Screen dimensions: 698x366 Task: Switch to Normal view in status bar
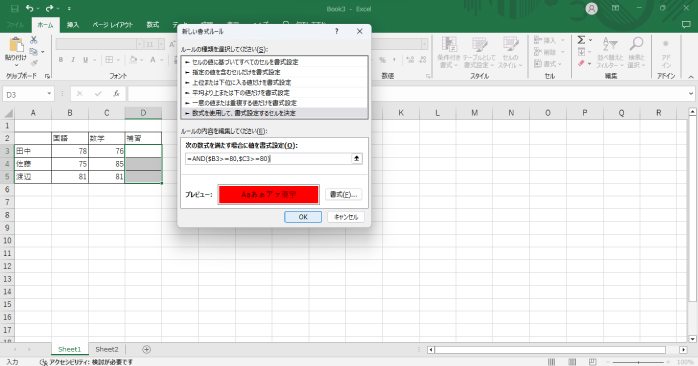(x=552, y=362)
